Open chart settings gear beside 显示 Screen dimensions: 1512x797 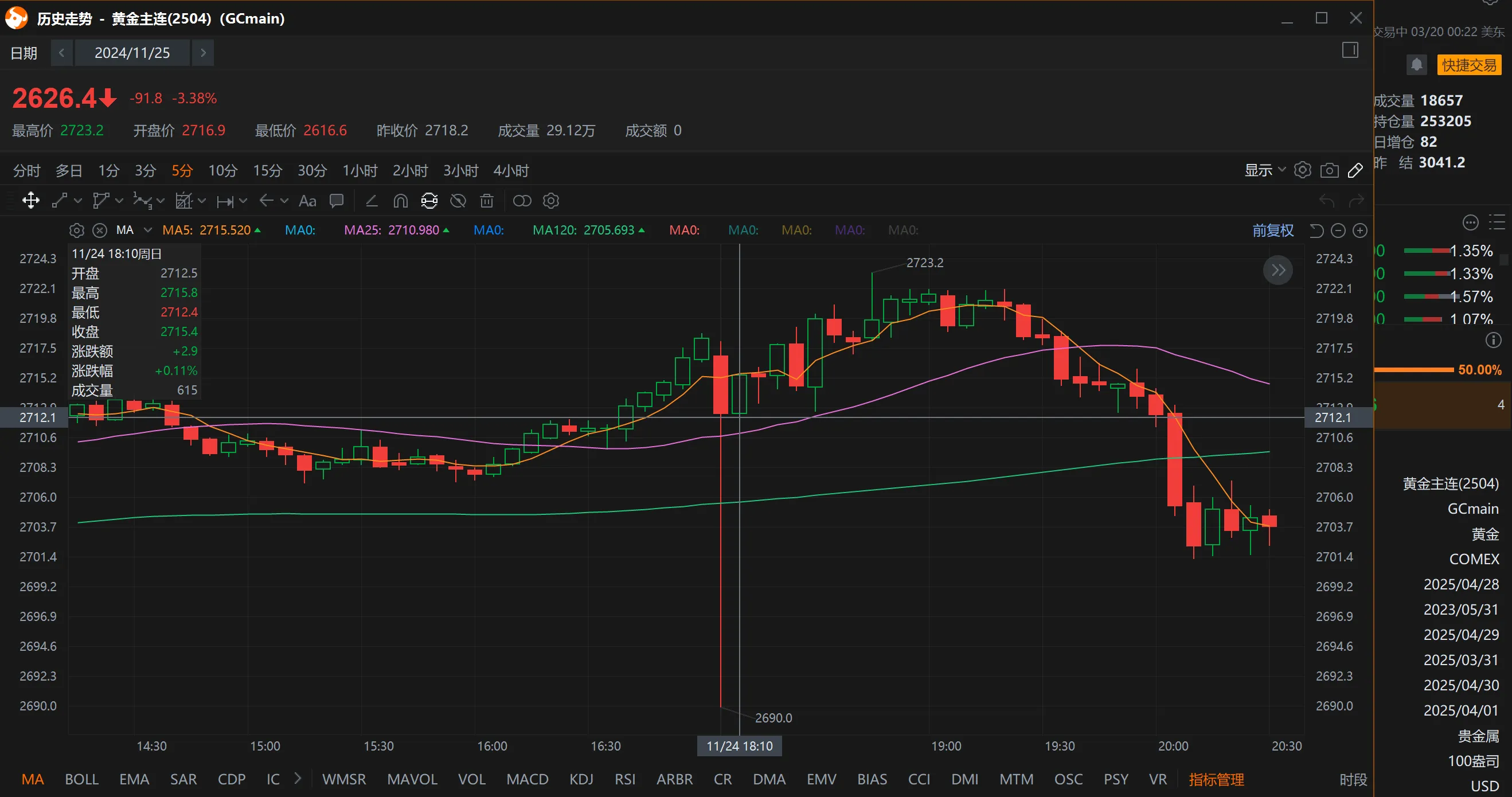[1303, 170]
